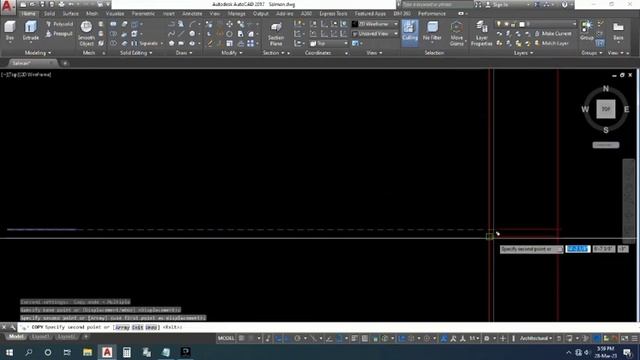Click Make Current layer button
This screenshot has height=360, width=640.
pyautogui.click(x=553, y=33)
